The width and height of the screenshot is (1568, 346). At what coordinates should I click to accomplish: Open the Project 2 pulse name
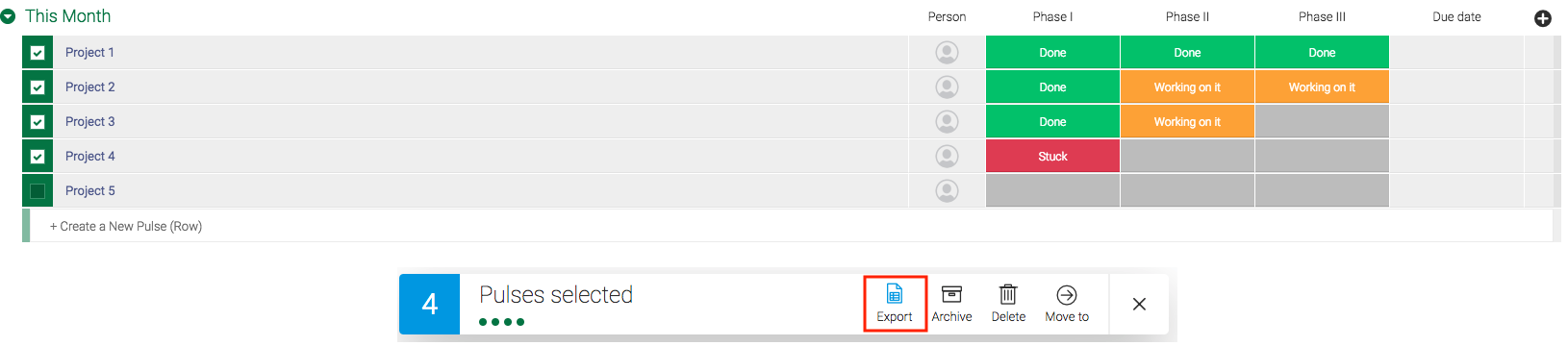point(90,86)
